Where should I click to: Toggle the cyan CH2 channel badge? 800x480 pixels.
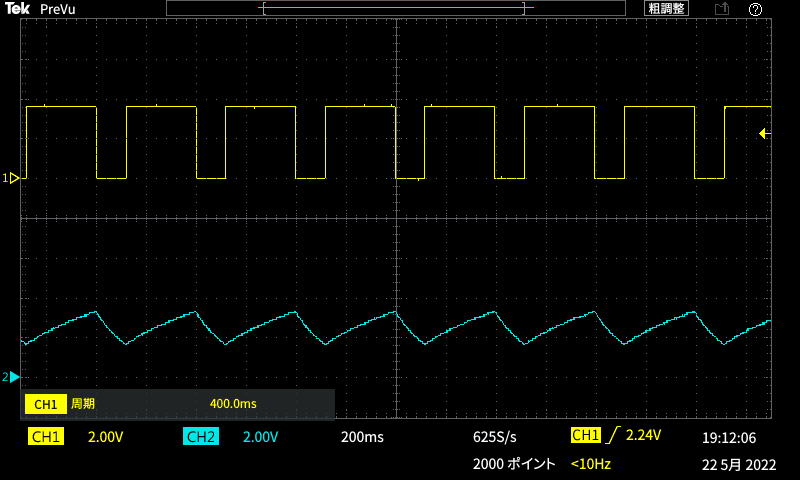pyautogui.click(x=201, y=437)
